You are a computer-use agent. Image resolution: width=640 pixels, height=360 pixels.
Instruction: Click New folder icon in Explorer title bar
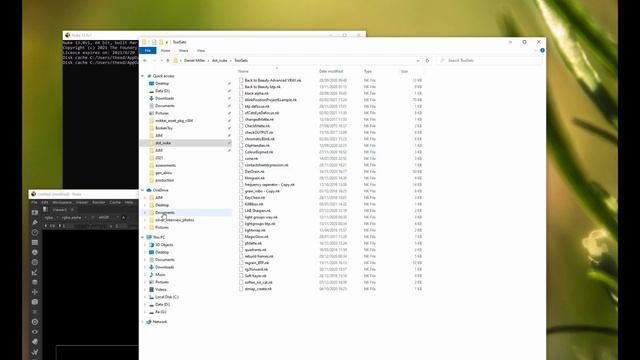[161, 42]
